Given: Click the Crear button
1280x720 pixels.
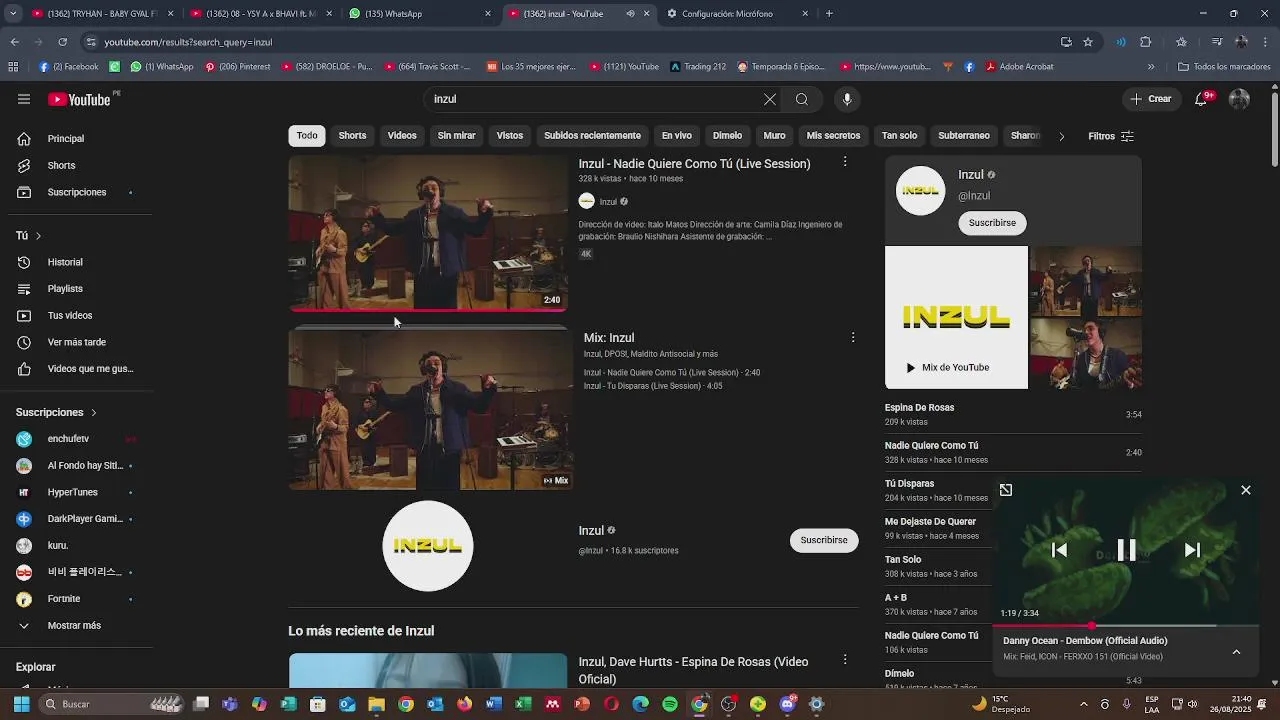Looking at the screenshot, I should pos(1150,99).
